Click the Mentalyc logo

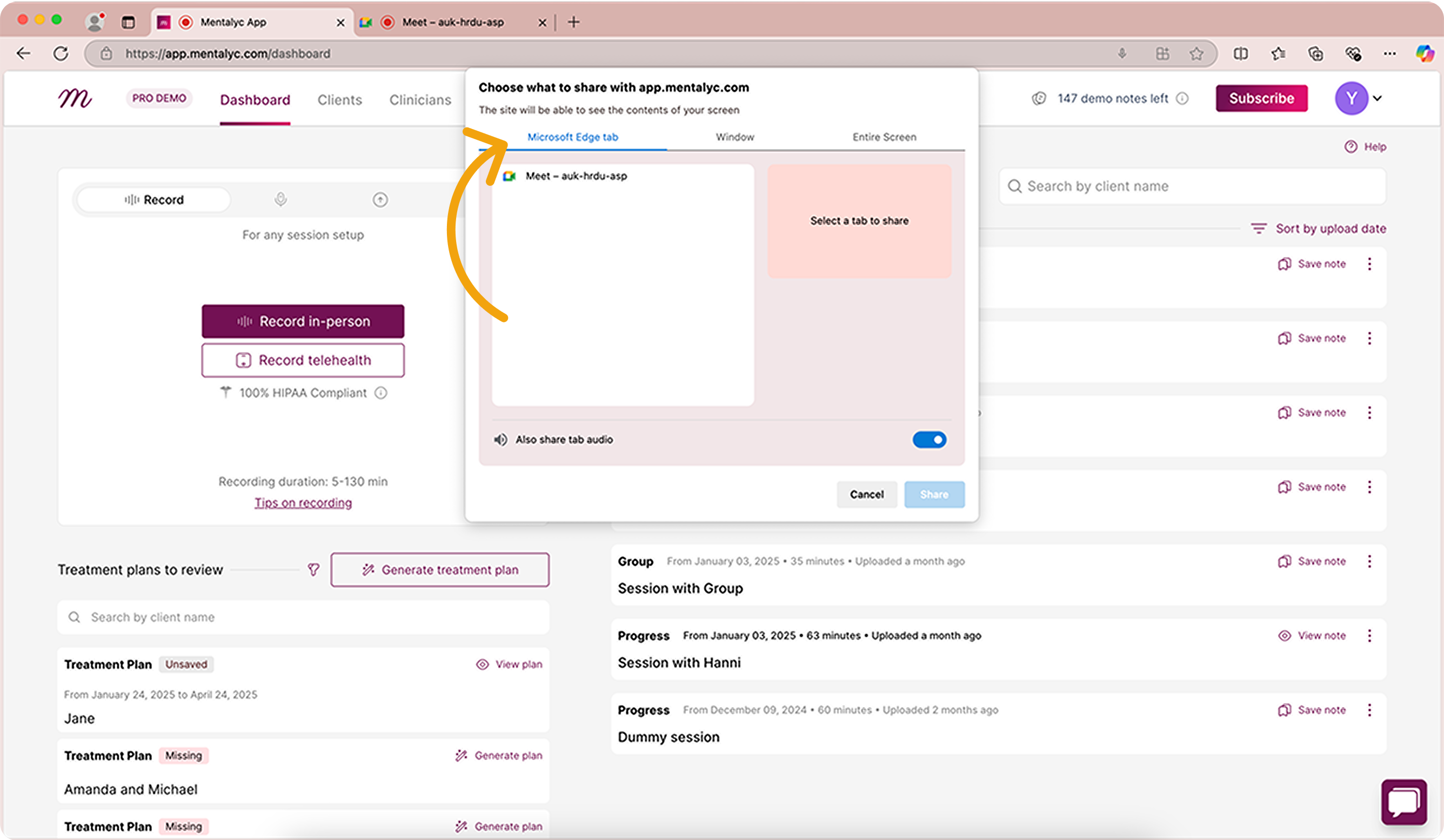click(75, 98)
